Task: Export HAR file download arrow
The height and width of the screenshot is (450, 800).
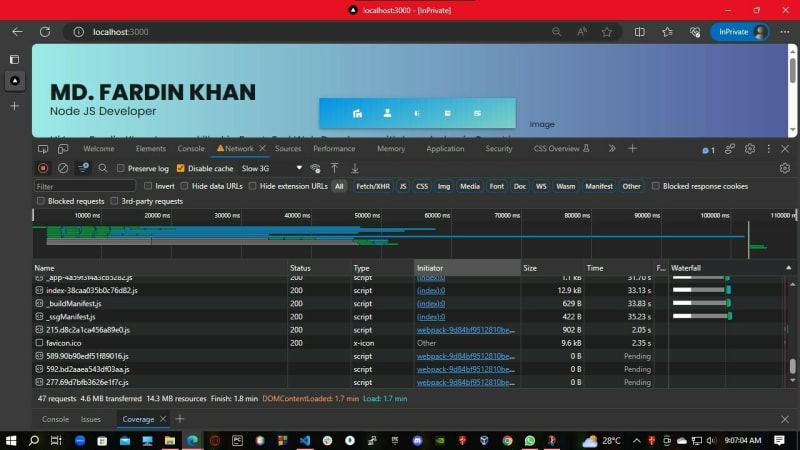Action: [x=355, y=168]
